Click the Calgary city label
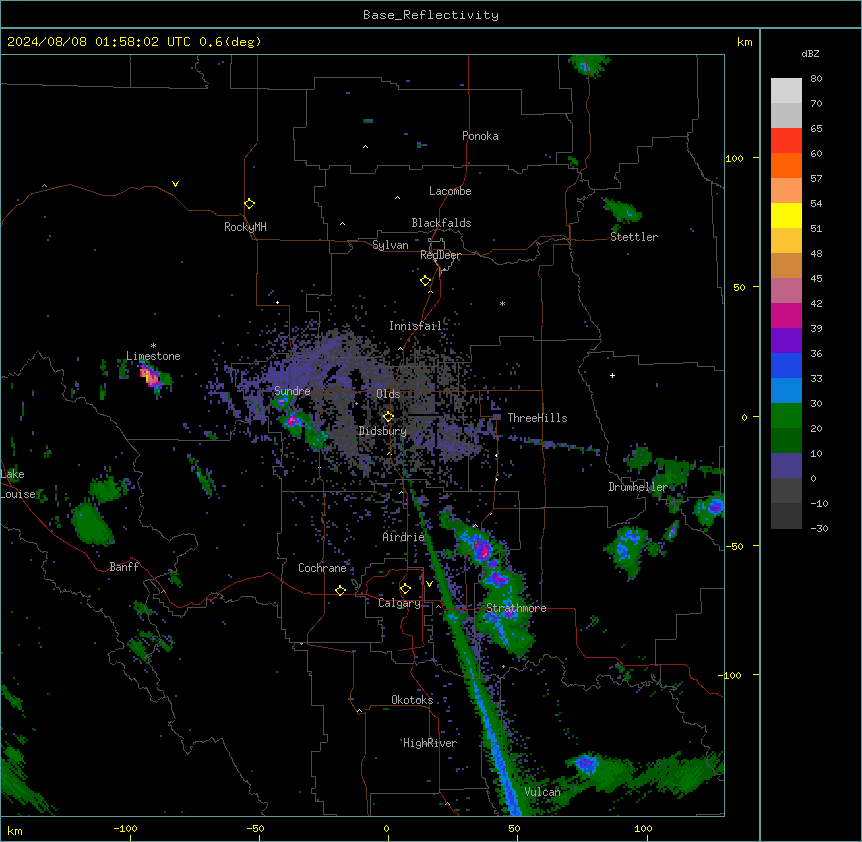 (x=399, y=603)
